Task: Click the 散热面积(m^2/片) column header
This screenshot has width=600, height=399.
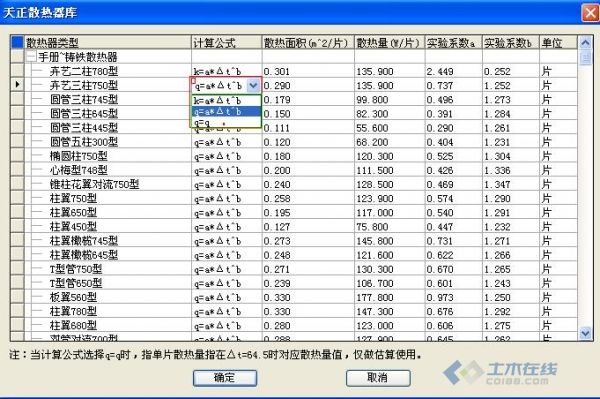Action: [x=308, y=42]
